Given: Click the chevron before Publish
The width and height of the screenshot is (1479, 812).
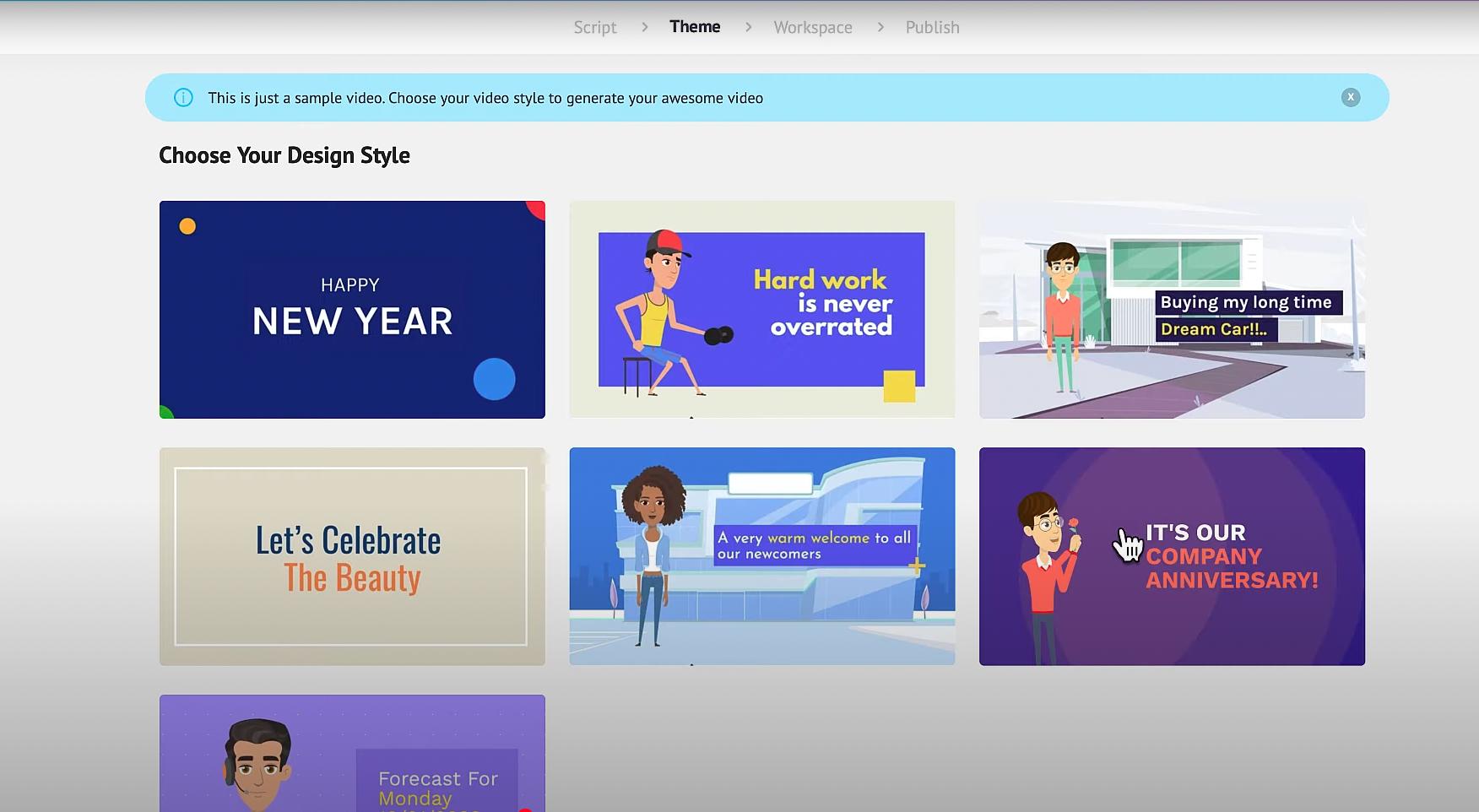Looking at the screenshot, I should (880, 27).
